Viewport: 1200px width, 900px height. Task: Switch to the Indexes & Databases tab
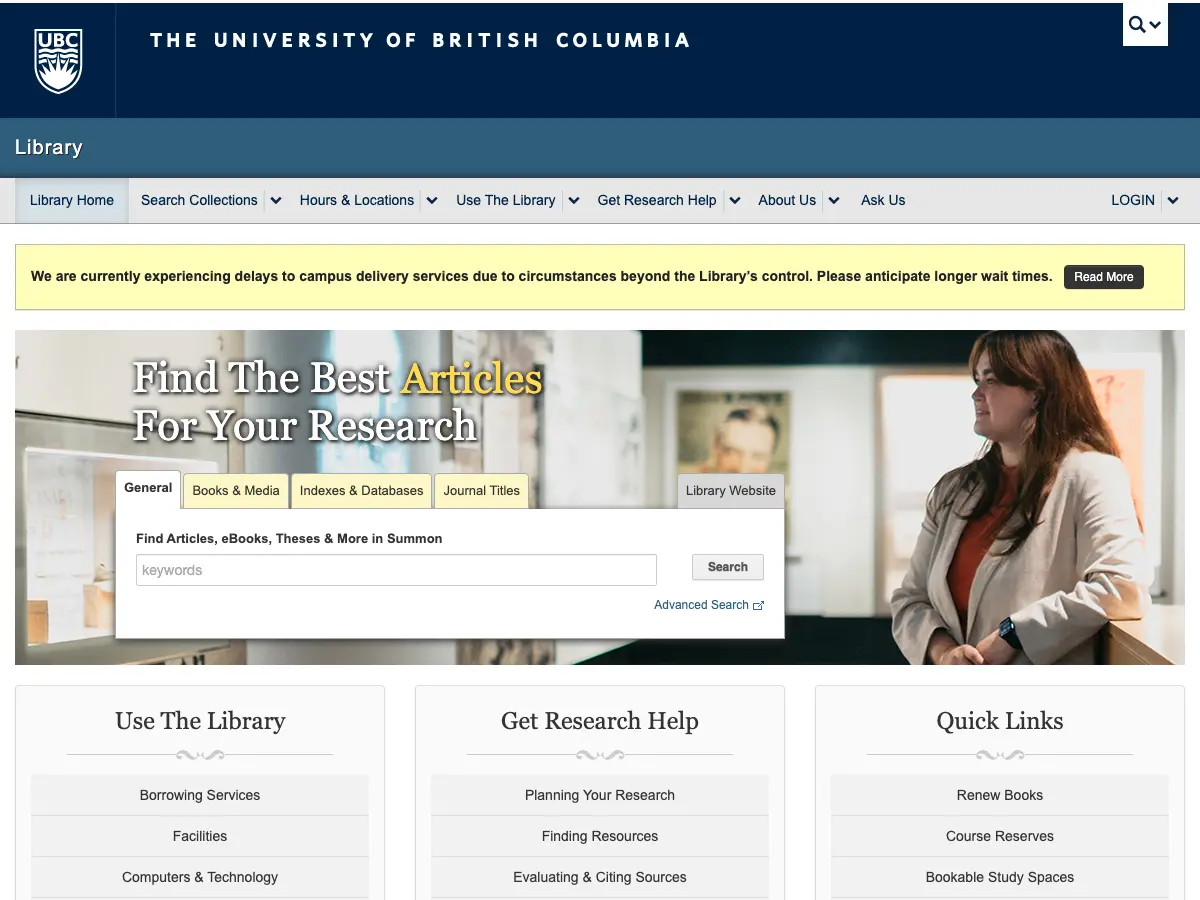point(361,491)
